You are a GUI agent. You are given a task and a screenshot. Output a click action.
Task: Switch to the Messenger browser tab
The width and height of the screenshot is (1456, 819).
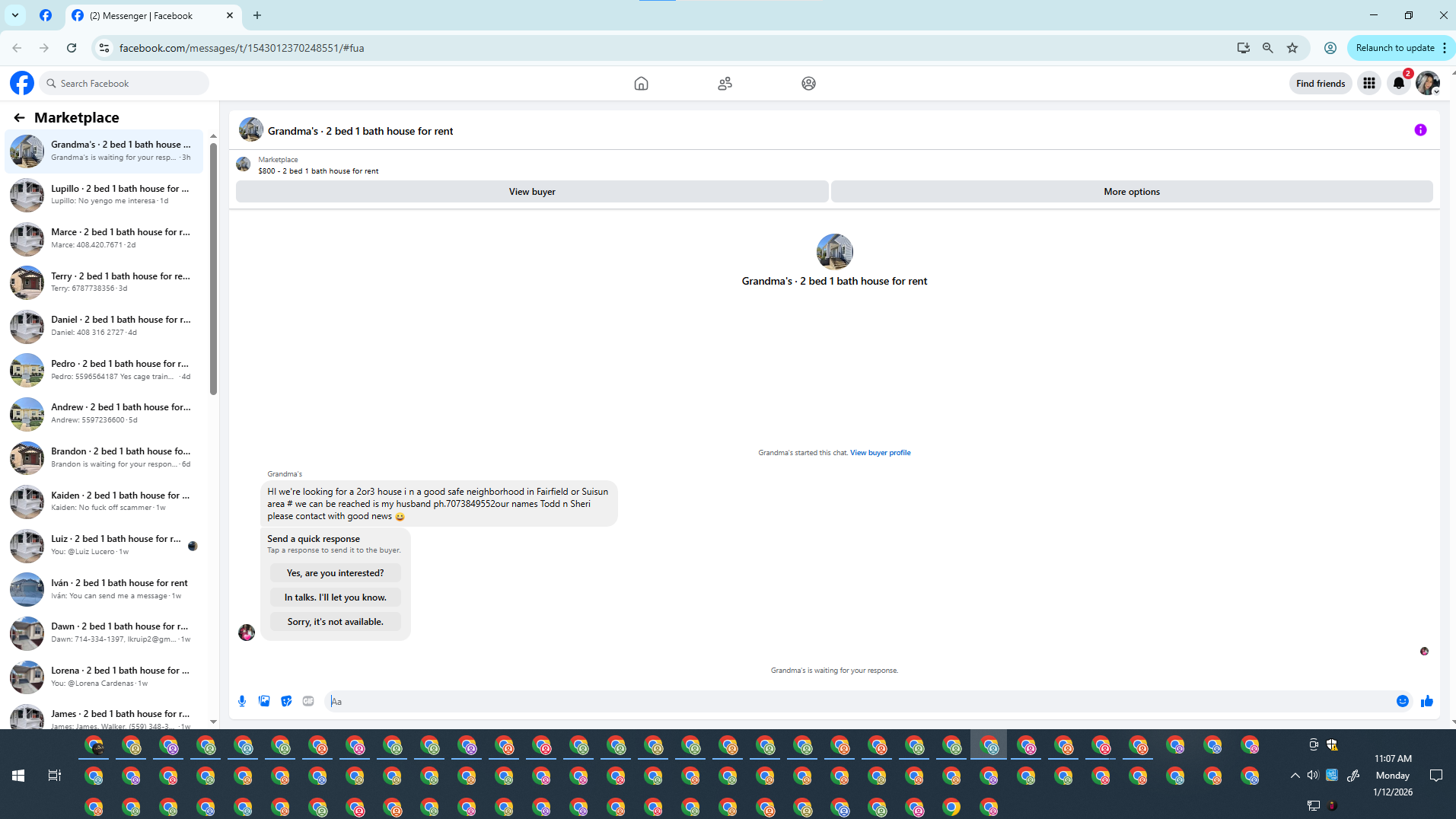pos(153,15)
